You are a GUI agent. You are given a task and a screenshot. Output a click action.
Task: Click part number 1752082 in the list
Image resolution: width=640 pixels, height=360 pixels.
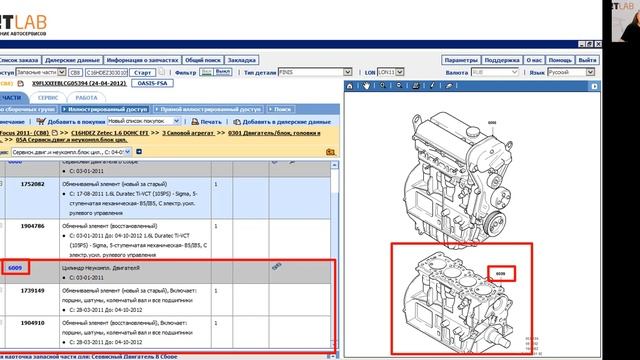[32, 184]
